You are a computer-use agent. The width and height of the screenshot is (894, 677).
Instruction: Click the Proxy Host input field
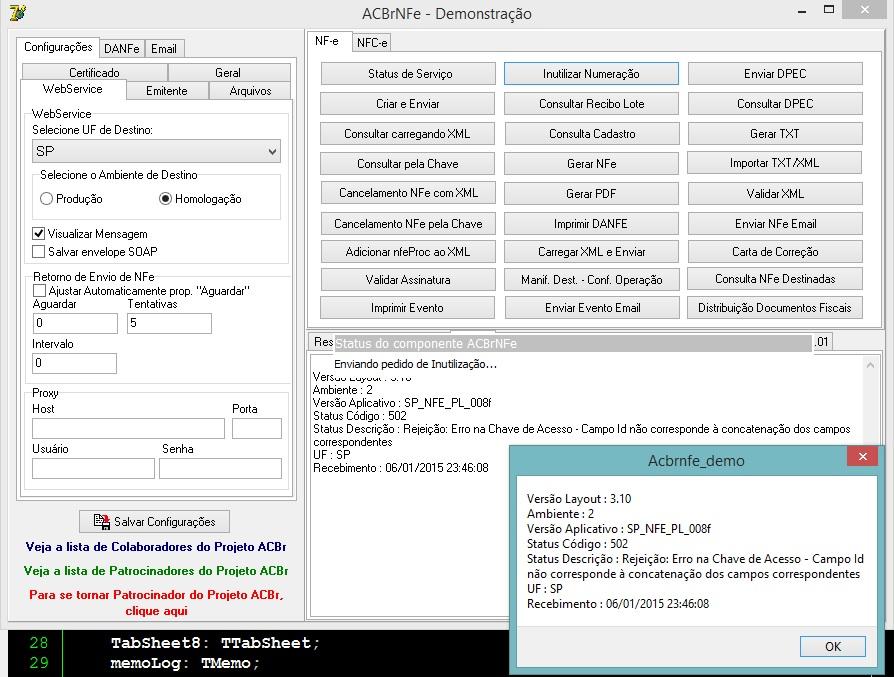tap(128, 428)
